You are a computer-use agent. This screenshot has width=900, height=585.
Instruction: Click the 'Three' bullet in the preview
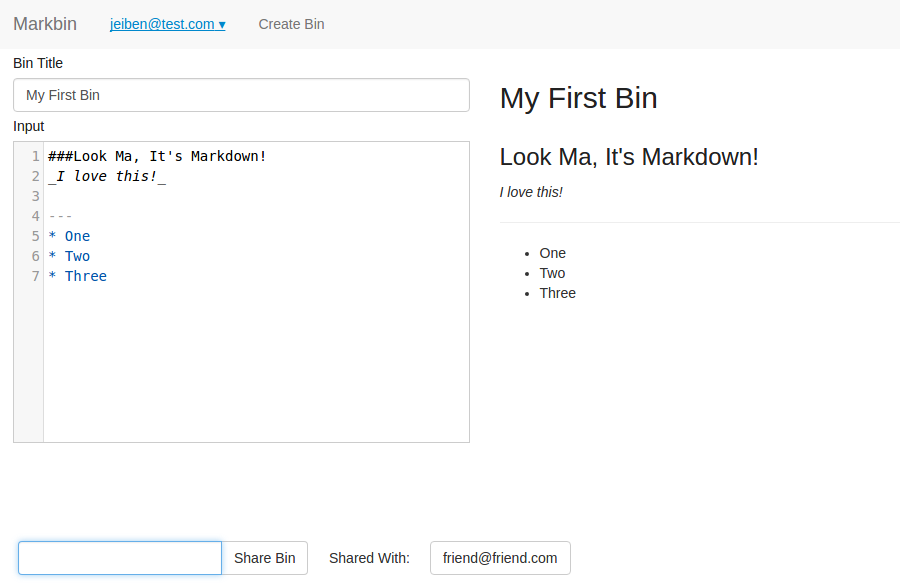pos(557,293)
